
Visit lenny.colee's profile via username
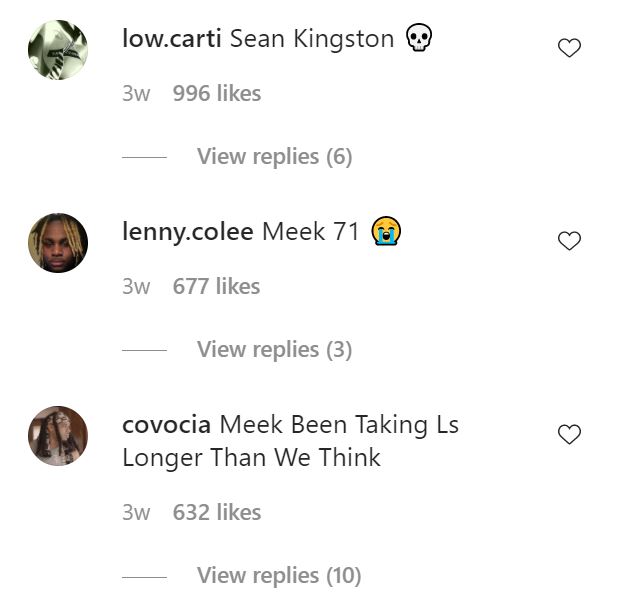188,232
